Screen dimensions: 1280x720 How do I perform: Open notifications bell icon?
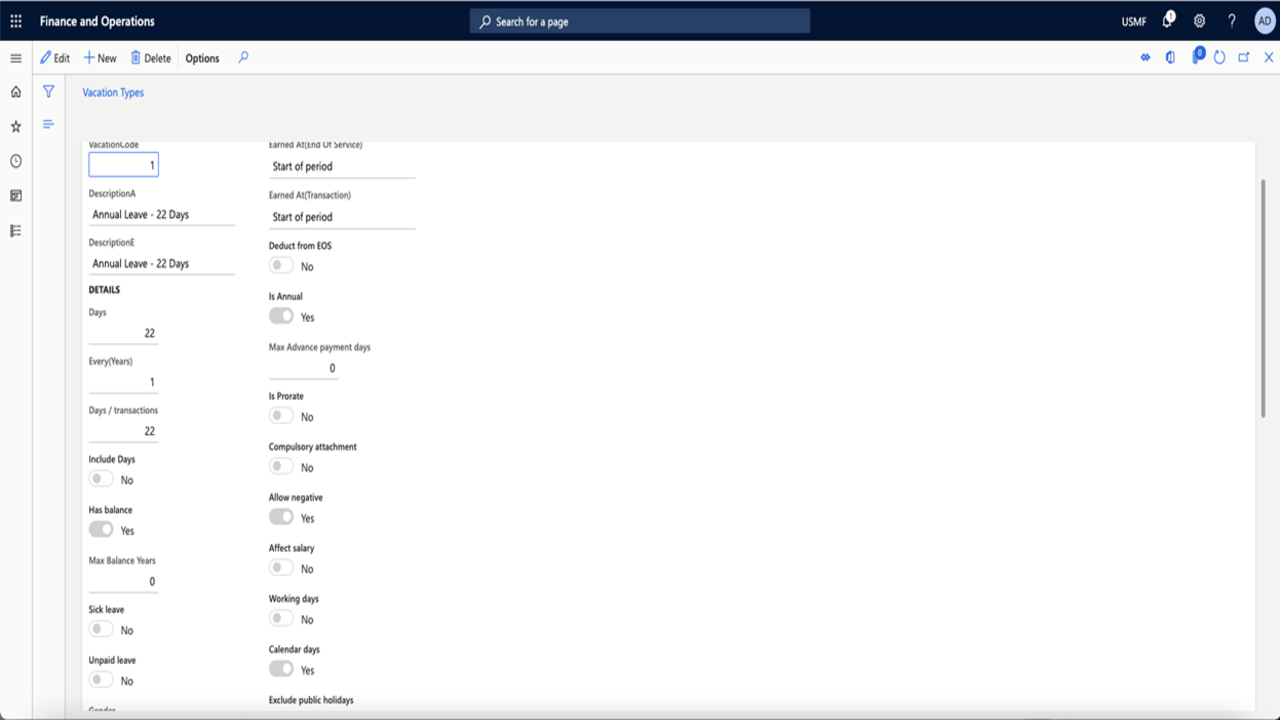(x=1167, y=21)
